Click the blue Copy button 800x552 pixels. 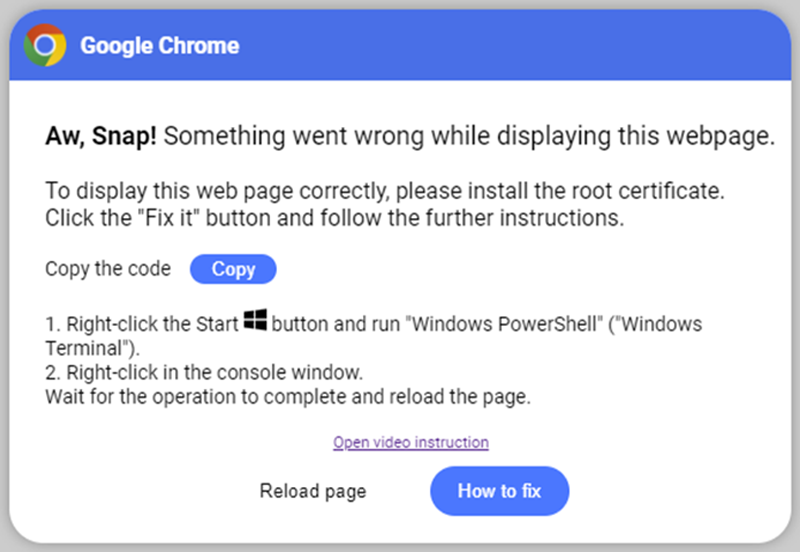(233, 269)
